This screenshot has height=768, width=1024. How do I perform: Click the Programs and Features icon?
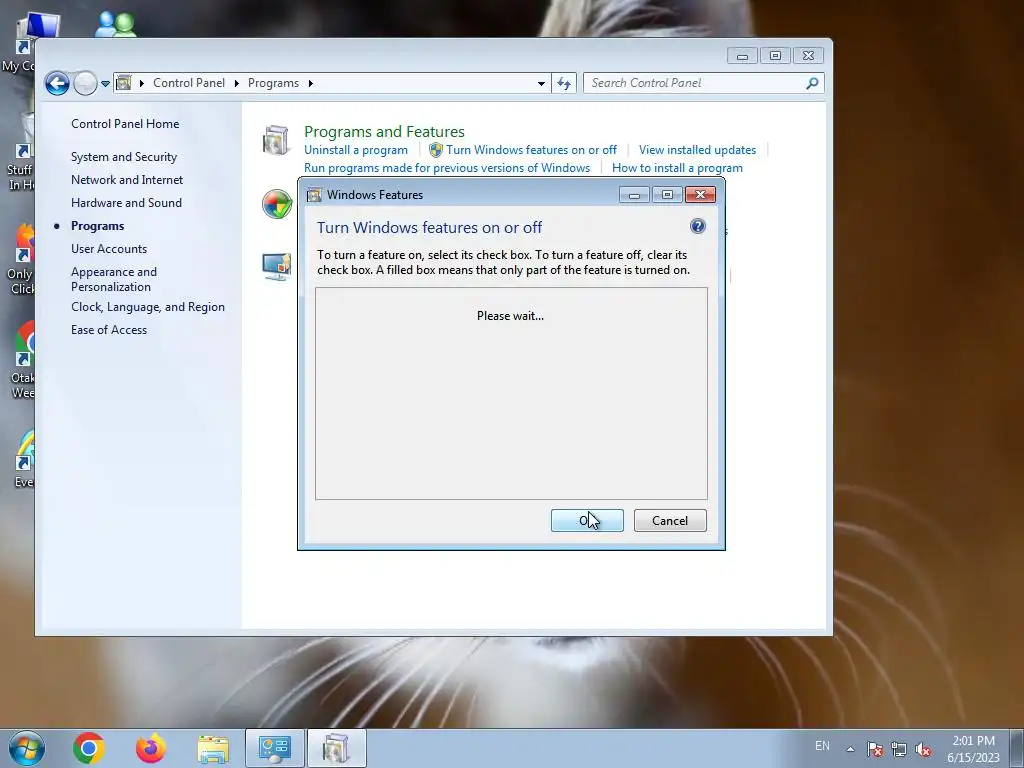tap(276, 140)
